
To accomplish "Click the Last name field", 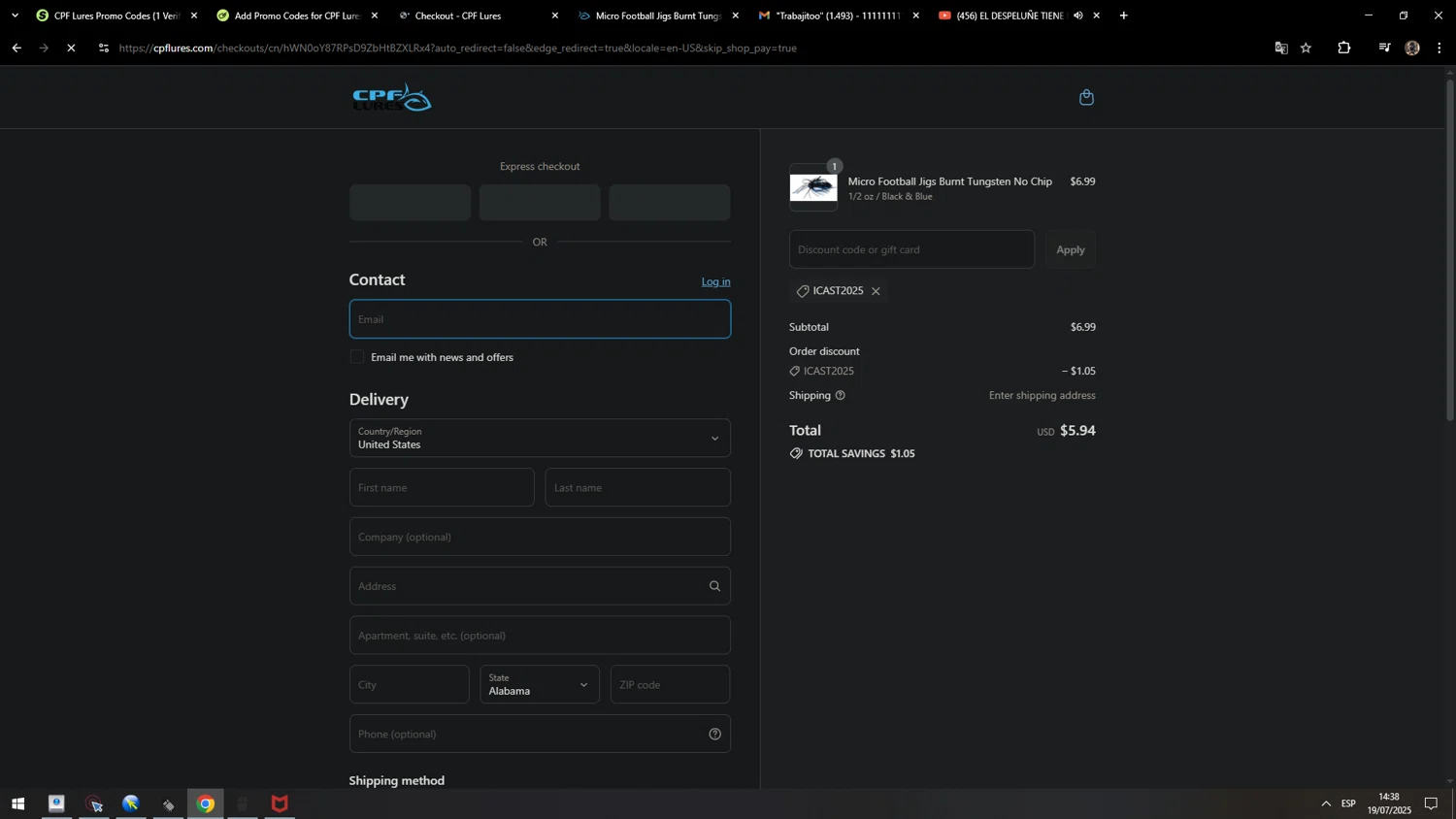I will pos(638,487).
